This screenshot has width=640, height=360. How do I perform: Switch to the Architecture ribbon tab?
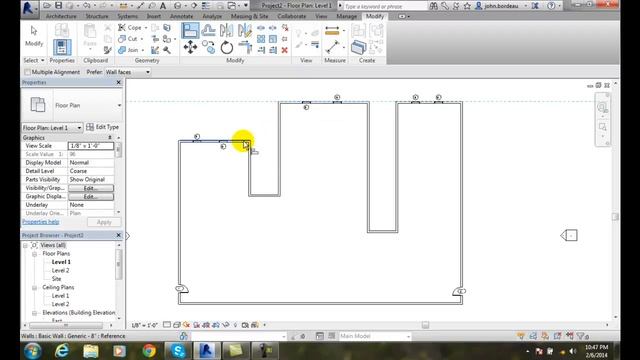pyautogui.click(x=61, y=16)
